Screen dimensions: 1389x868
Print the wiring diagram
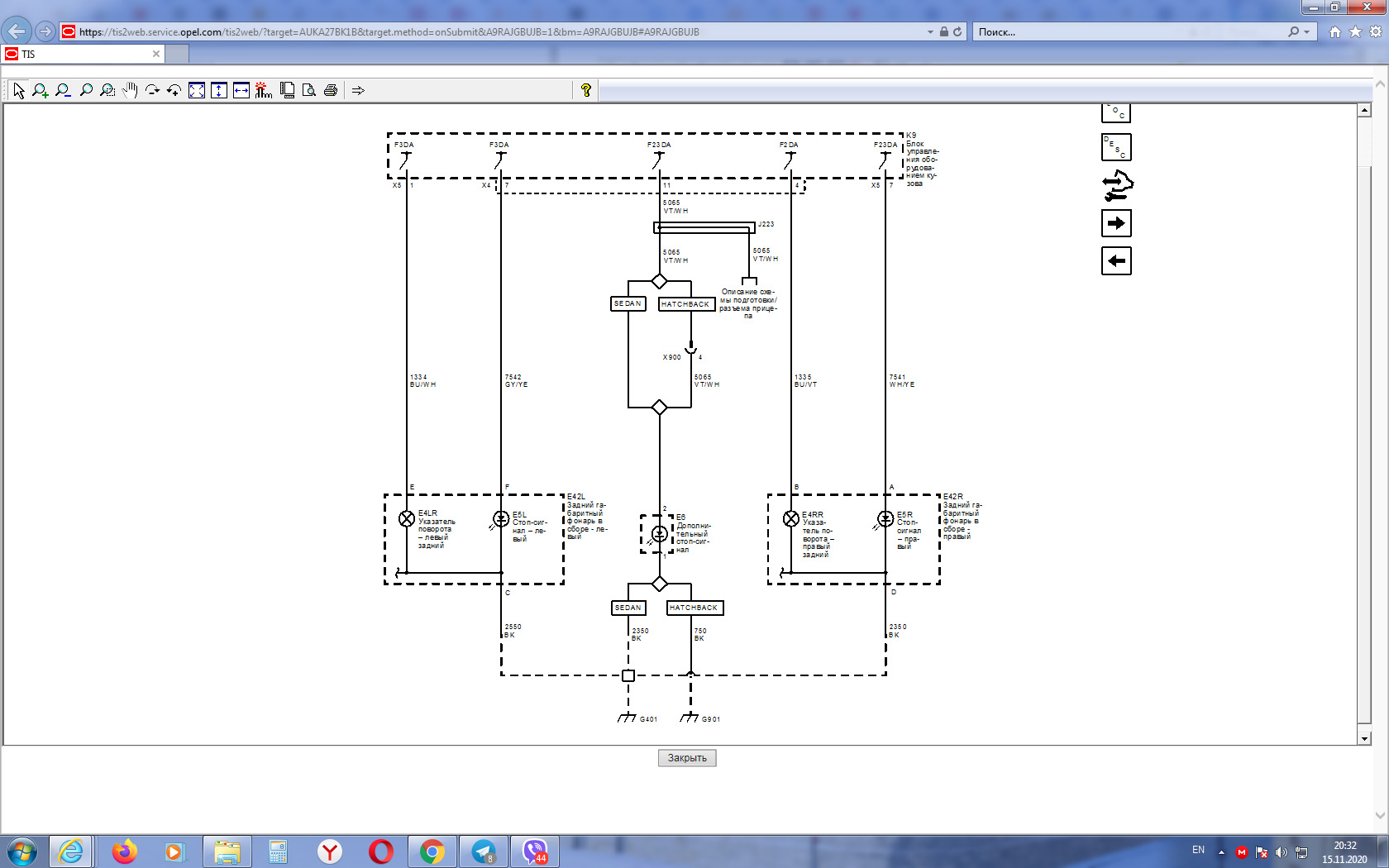(331, 90)
